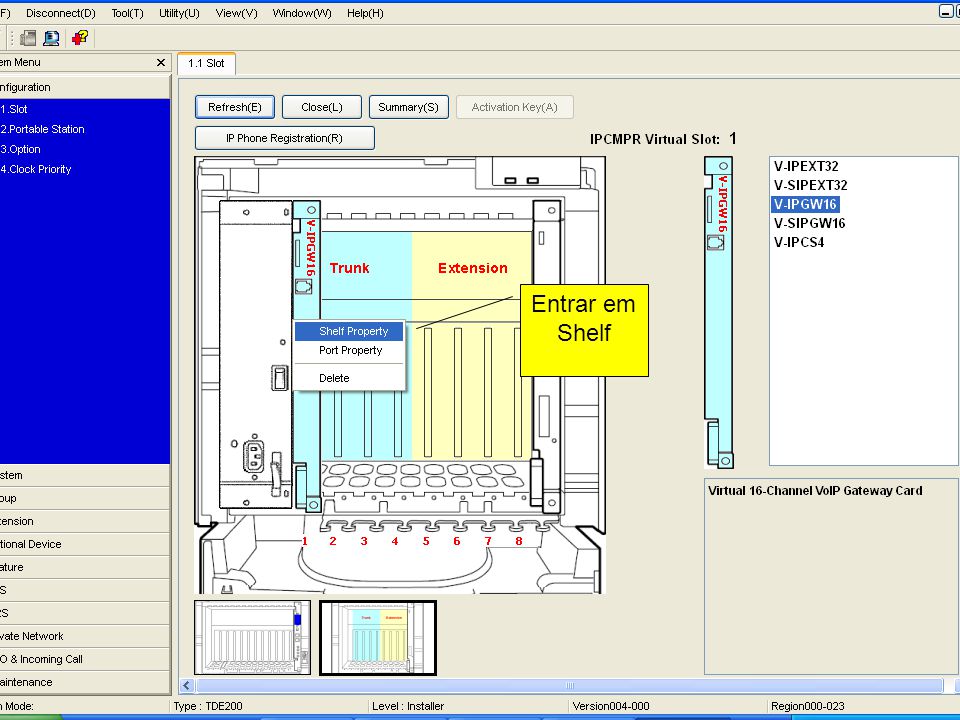Expand the Group section
Image resolution: width=960 pixels, height=720 pixels.
(x=84, y=498)
